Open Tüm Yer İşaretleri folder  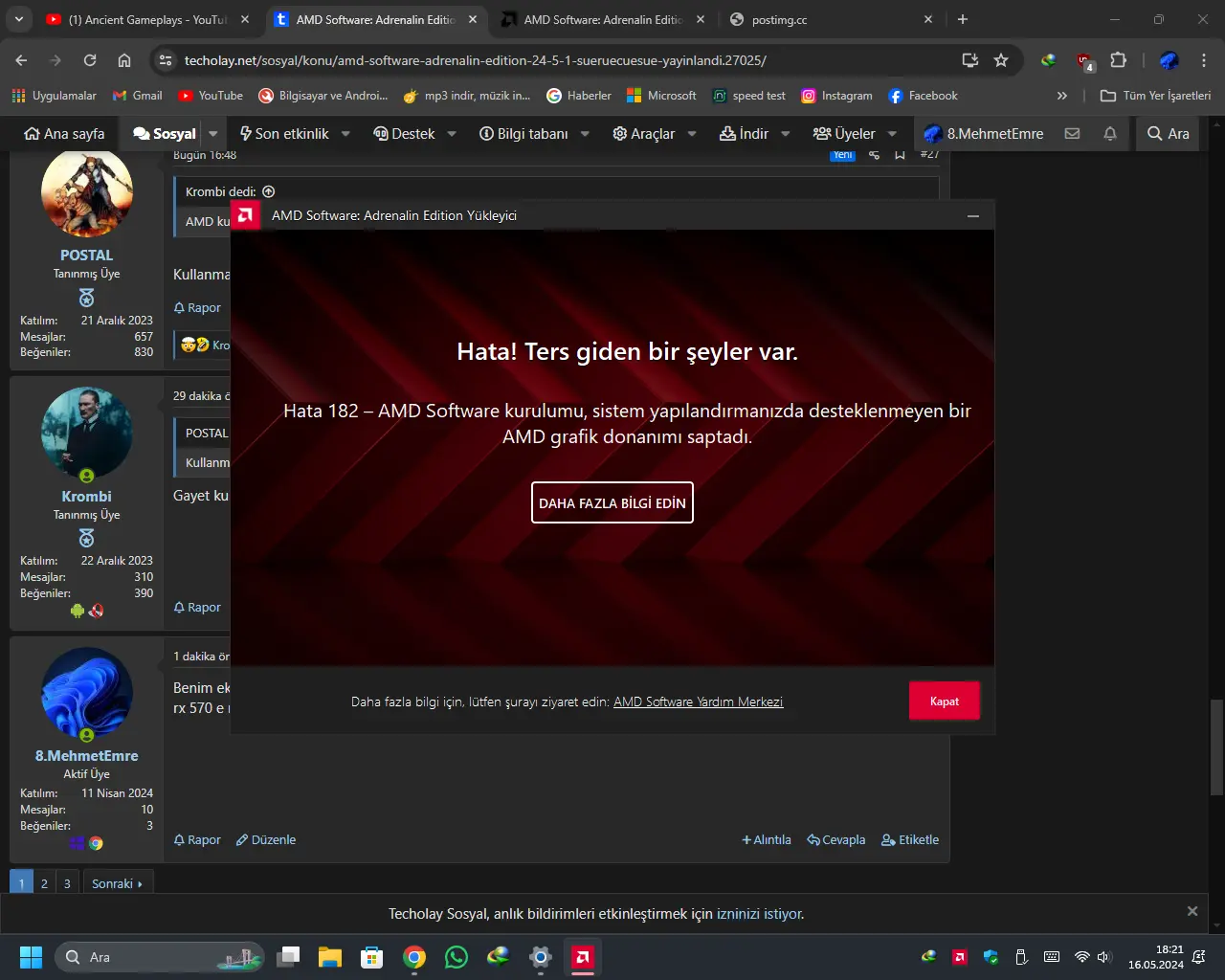(x=1155, y=96)
